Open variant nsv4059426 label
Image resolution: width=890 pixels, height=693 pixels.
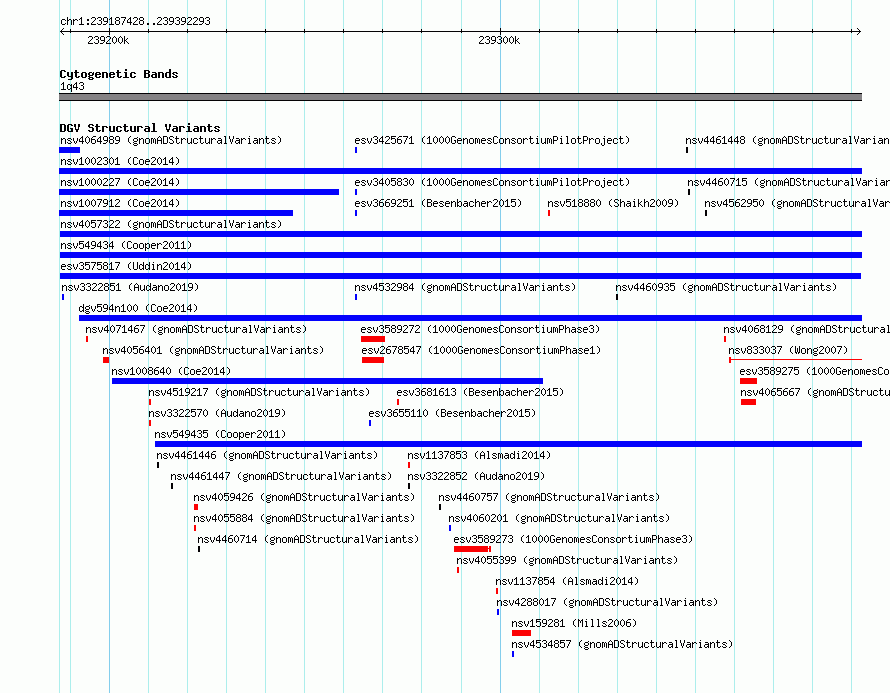[x=304, y=497]
